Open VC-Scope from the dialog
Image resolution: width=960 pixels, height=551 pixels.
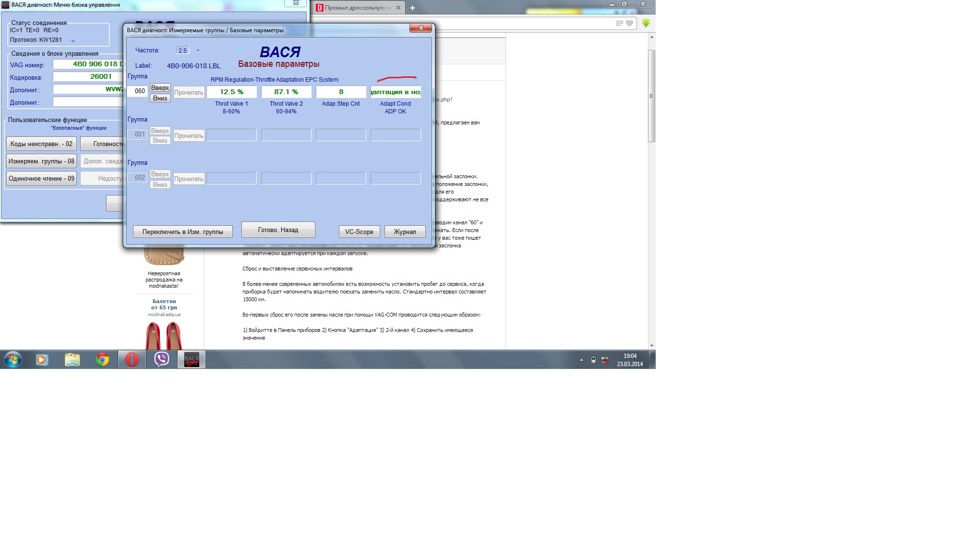(x=359, y=231)
